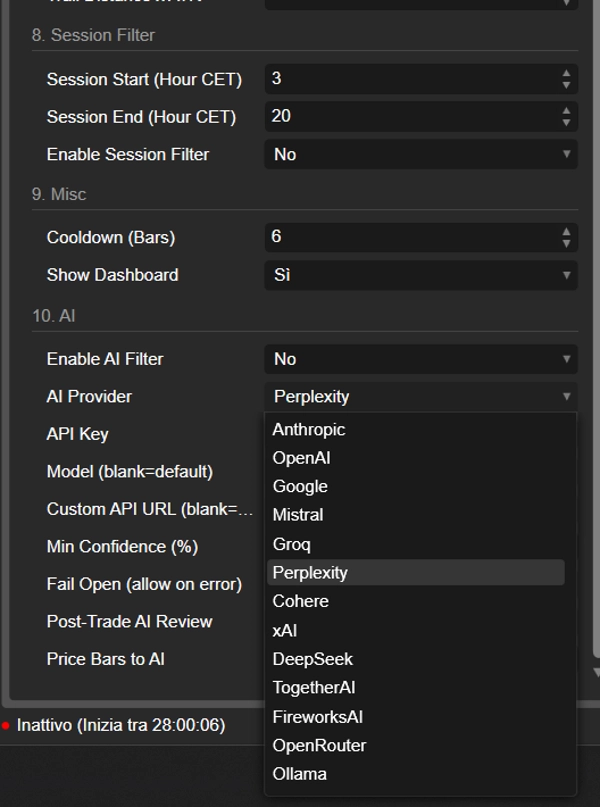
Task: Choose DeepSeek from the list
Action: click(x=416, y=659)
